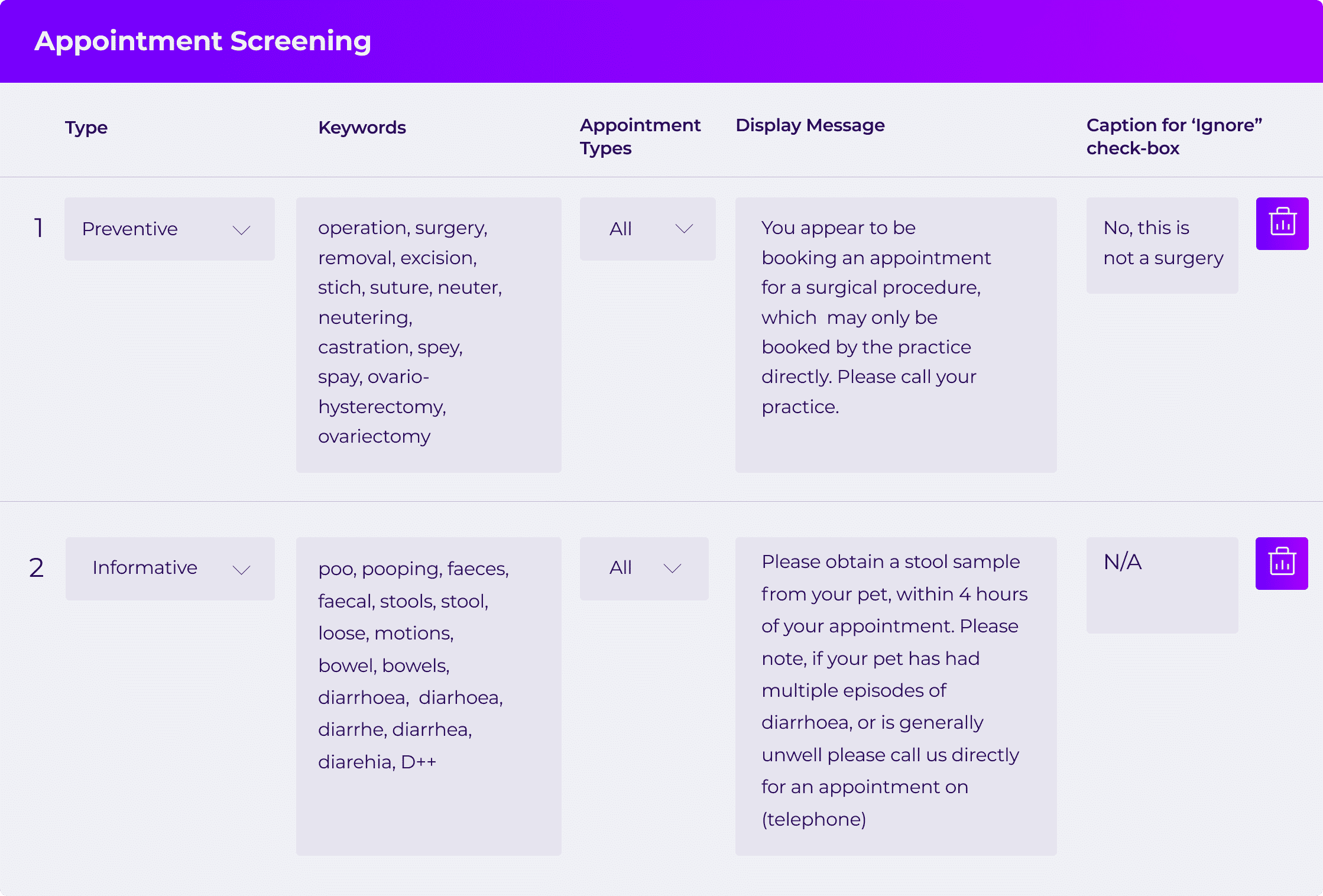1323x896 pixels.
Task: Click the chevron next to Preventive
Action: click(x=242, y=231)
